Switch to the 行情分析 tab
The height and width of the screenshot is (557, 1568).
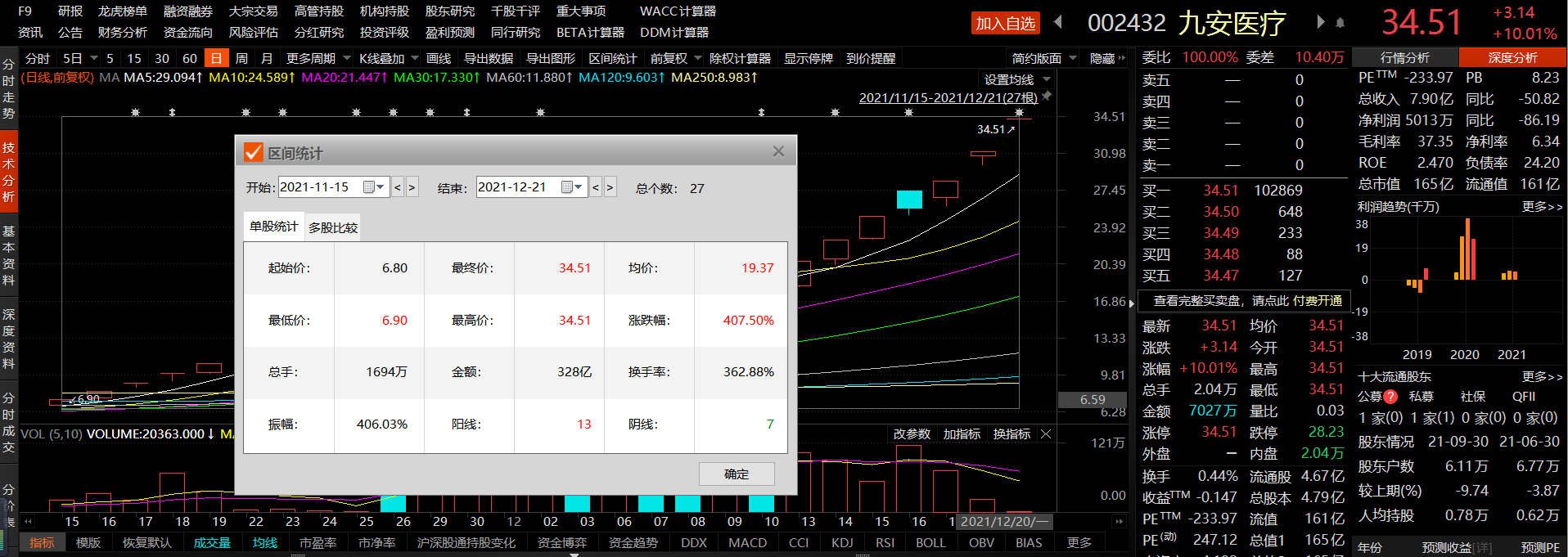pos(1404,58)
